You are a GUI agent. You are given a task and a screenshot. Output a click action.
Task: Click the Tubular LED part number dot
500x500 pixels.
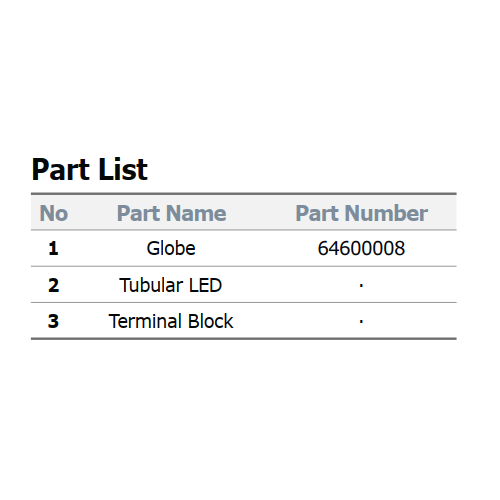click(x=361, y=285)
